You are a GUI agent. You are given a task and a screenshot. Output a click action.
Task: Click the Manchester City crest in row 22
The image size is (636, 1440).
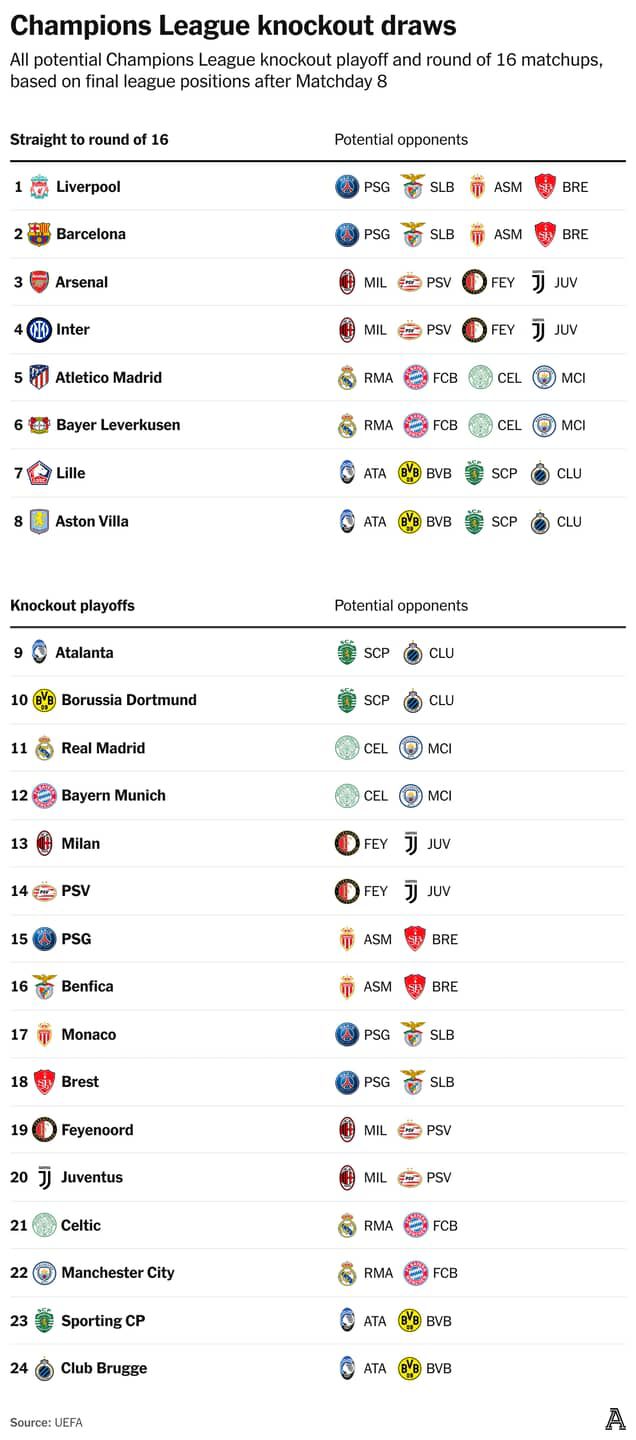click(44, 1273)
